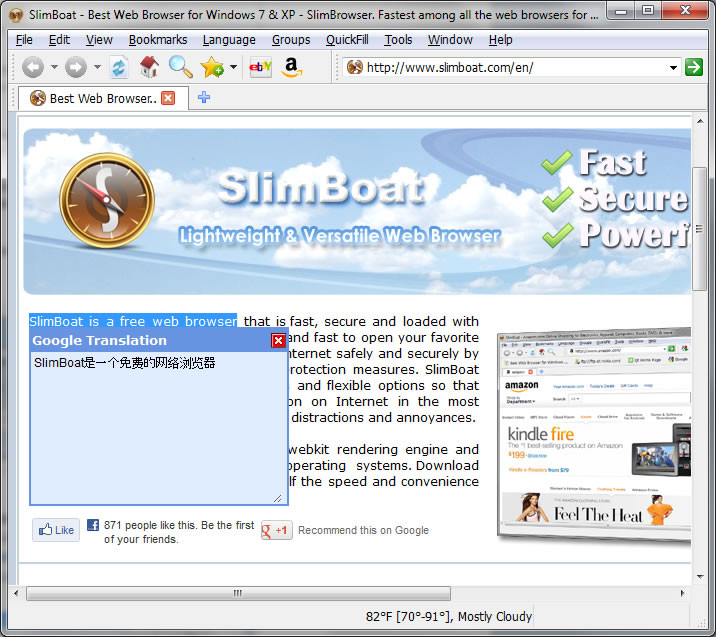Open the Window menu
Screen dimensions: 716x637
450,40
